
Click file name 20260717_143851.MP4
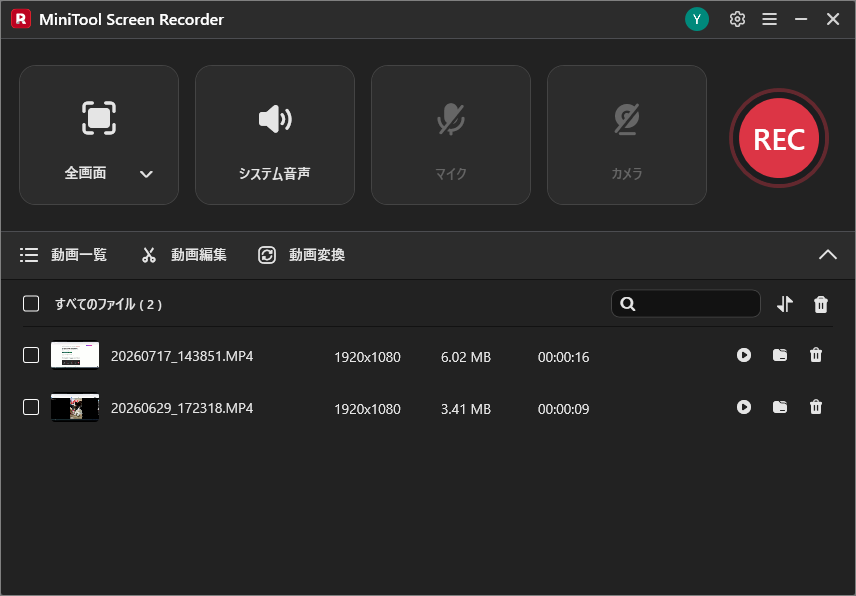click(182, 356)
